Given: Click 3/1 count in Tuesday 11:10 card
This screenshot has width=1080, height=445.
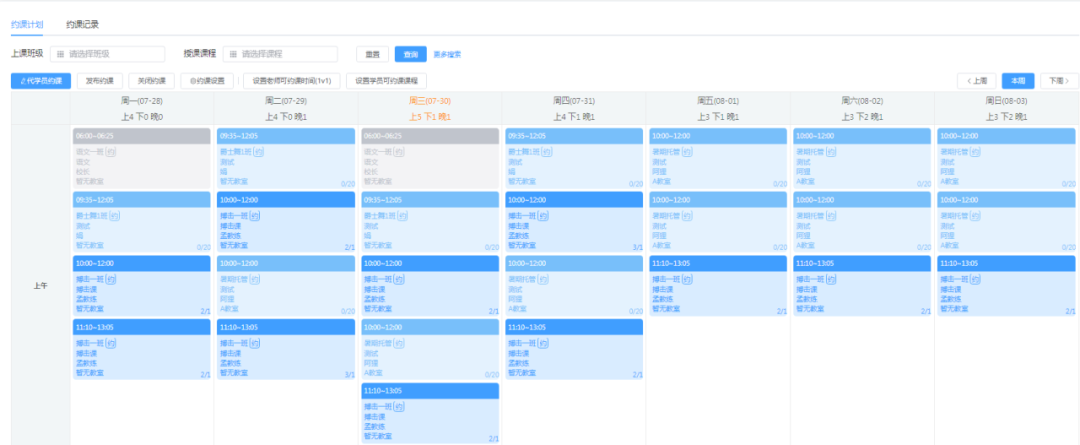Looking at the screenshot, I should point(349,375).
